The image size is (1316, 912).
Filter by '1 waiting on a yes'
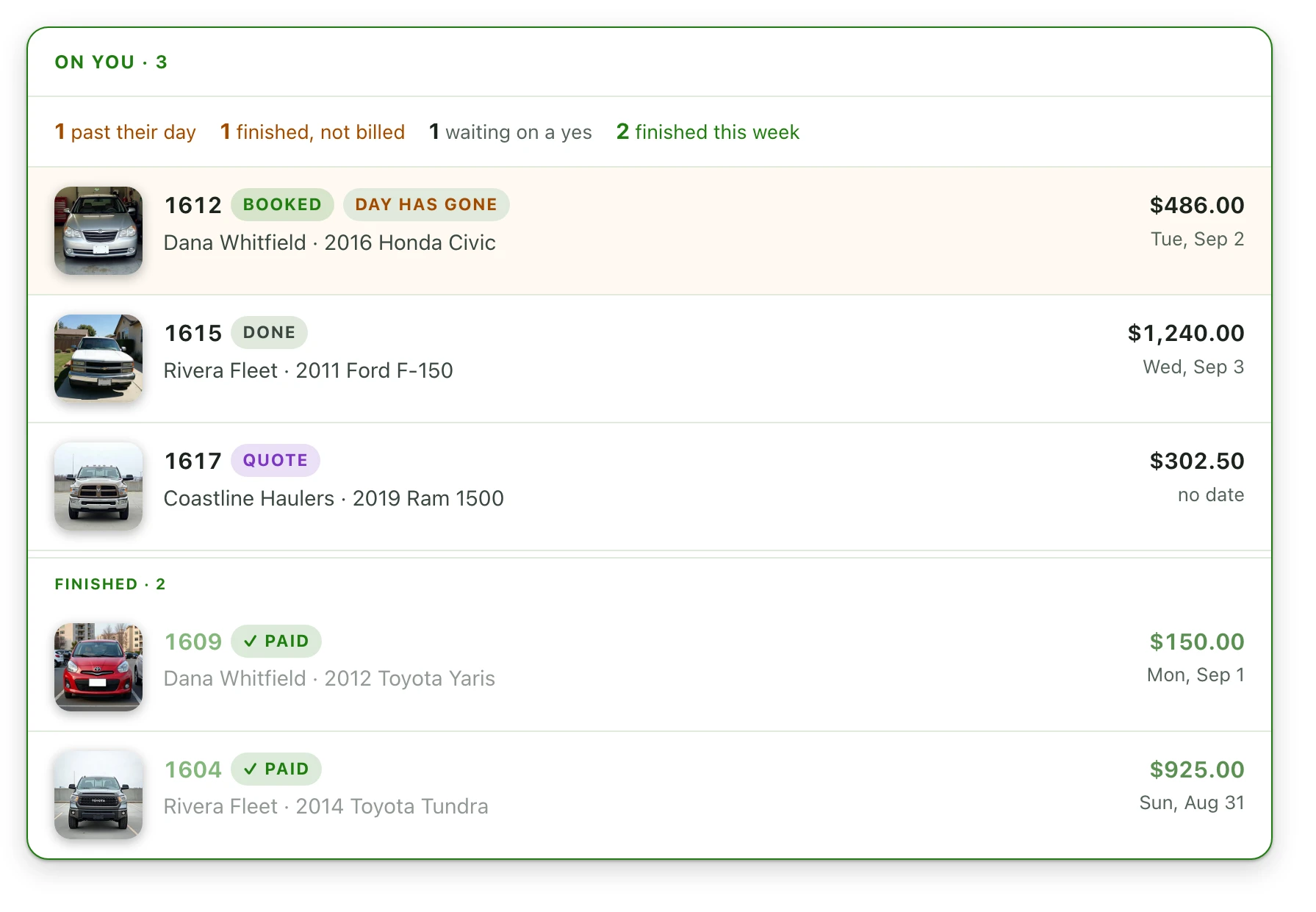511,132
